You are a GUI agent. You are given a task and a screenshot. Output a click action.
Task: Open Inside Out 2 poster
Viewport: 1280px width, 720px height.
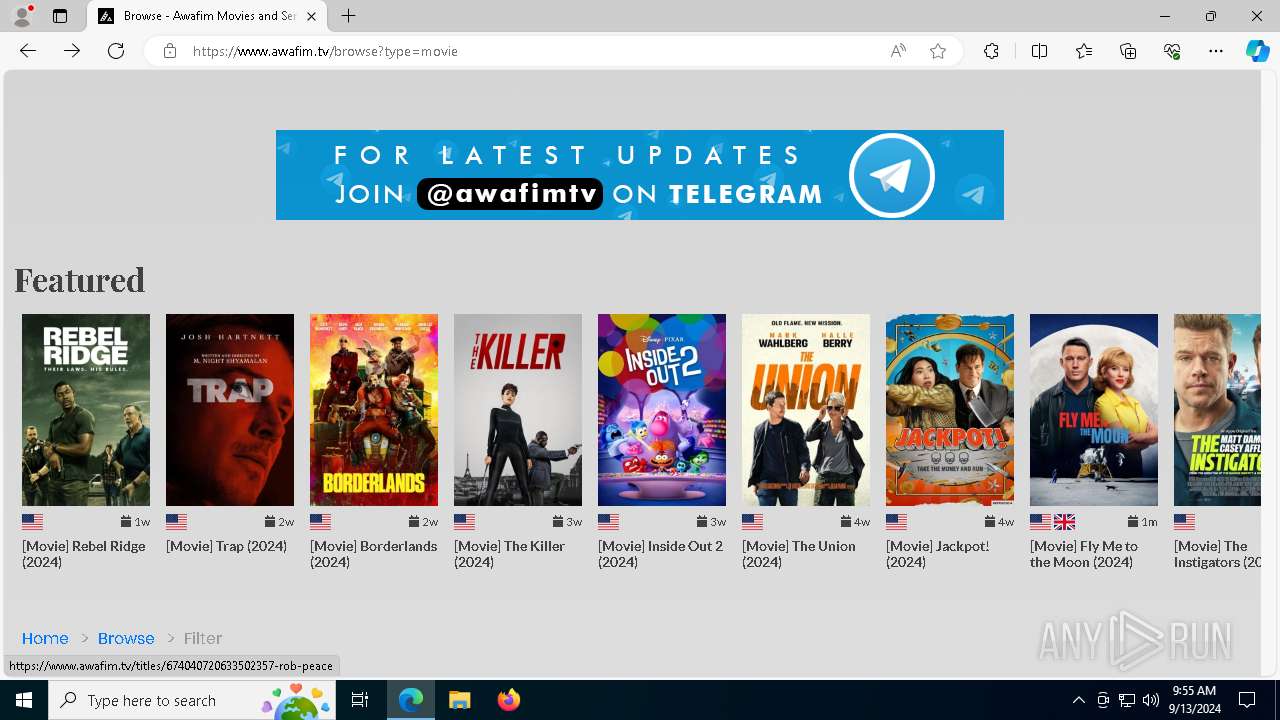coord(662,410)
